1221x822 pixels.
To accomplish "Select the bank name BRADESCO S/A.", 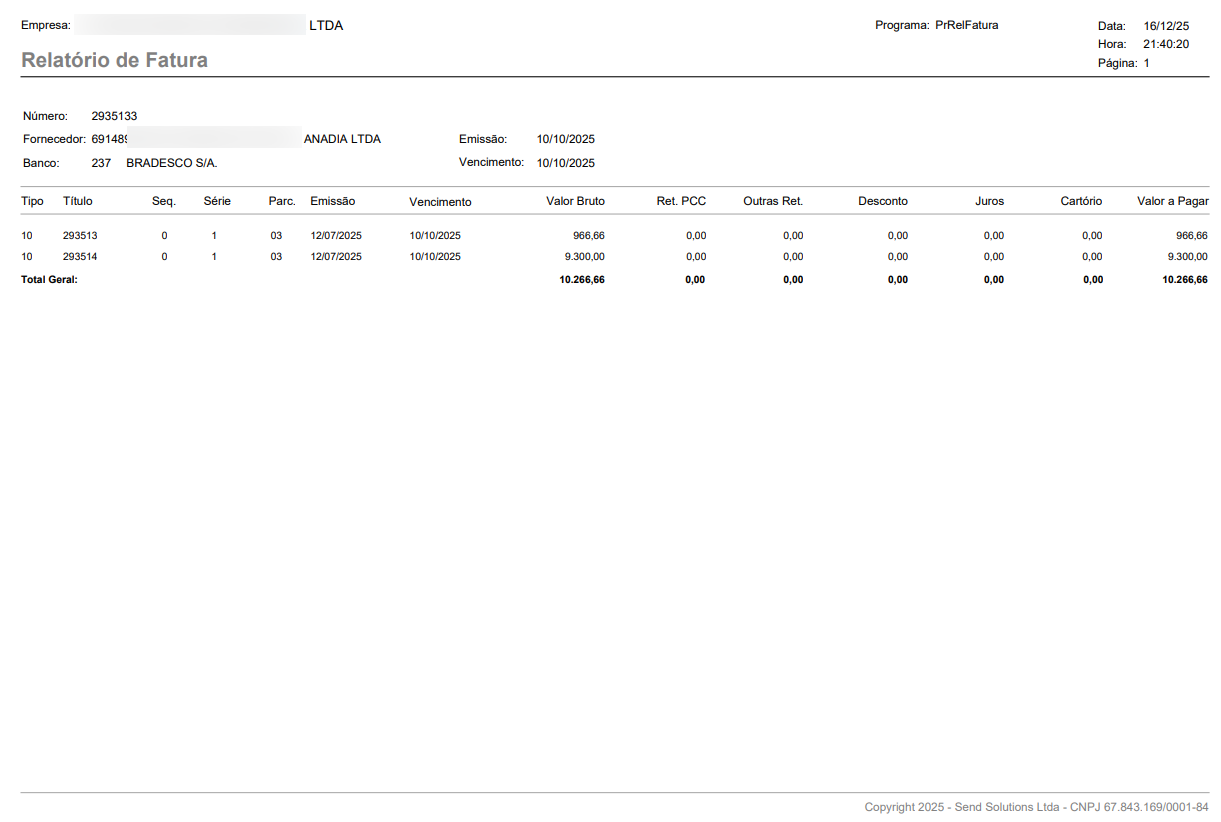I will (171, 162).
